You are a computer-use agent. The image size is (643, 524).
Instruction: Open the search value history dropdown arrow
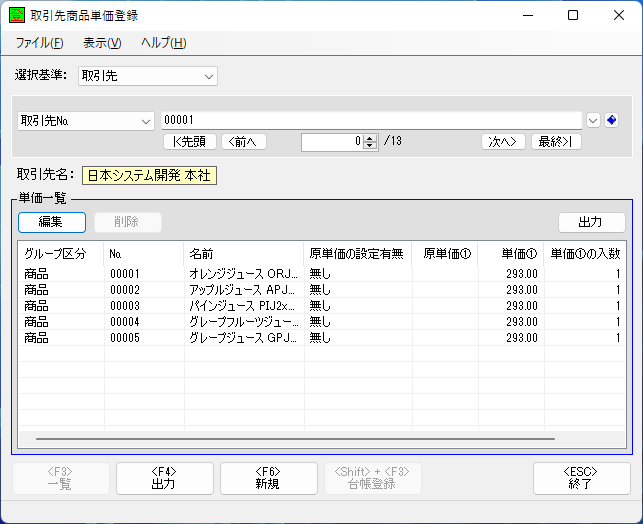pos(593,120)
